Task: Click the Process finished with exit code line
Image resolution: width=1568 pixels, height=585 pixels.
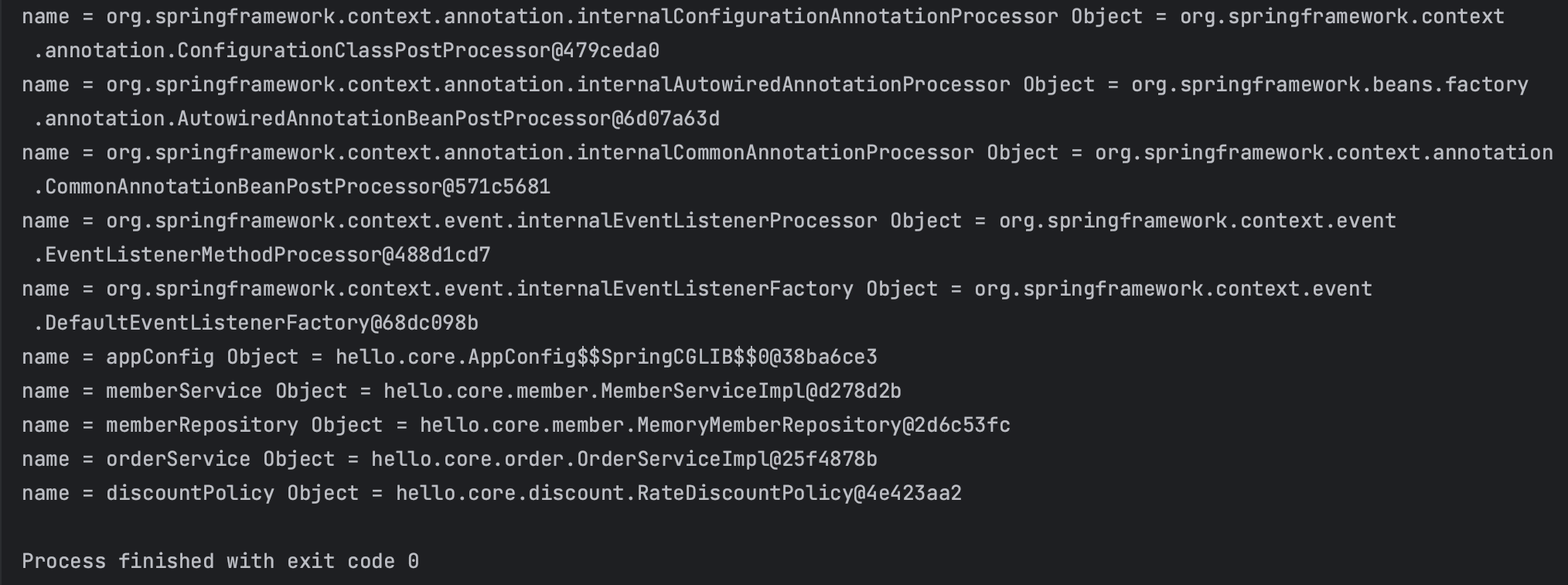Action: tap(220, 561)
